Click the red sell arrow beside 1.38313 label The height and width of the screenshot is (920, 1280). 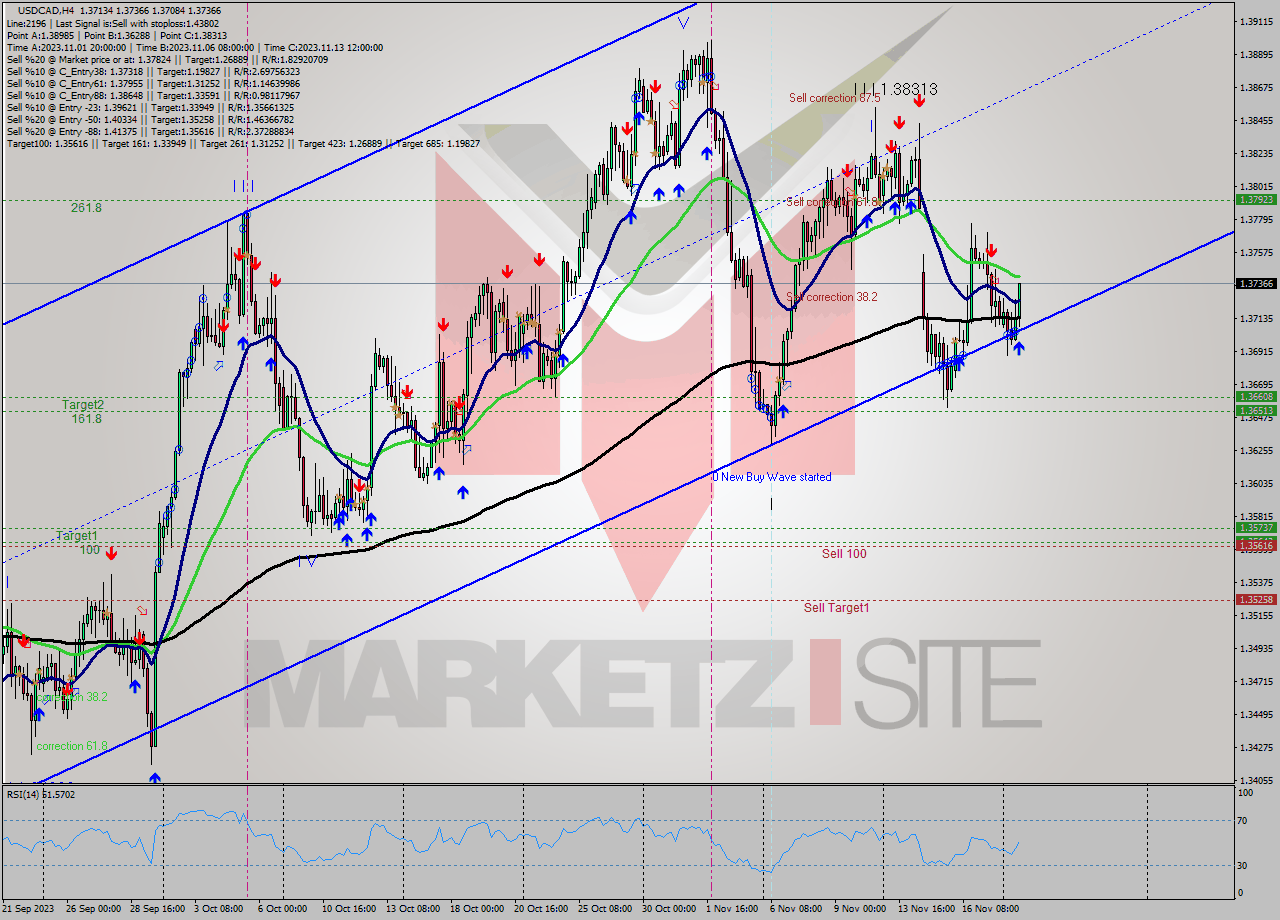click(919, 100)
